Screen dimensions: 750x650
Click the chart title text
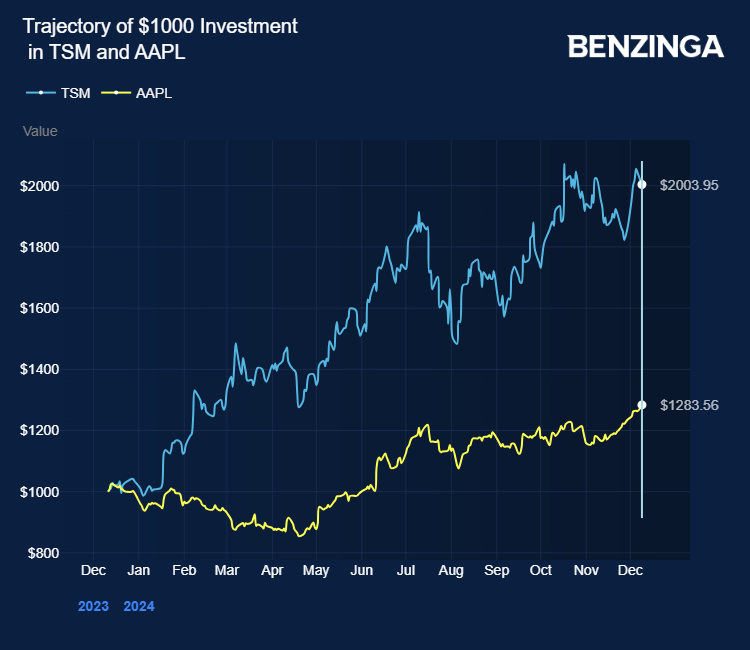pos(159,38)
